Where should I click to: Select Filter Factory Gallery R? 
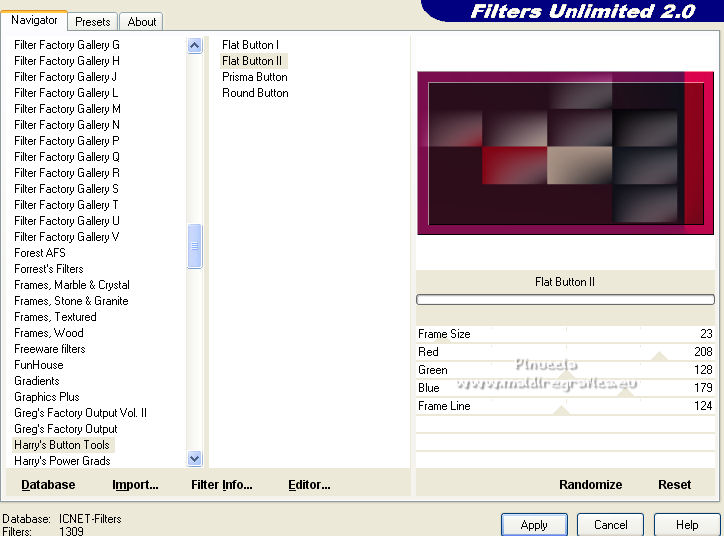click(x=67, y=173)
